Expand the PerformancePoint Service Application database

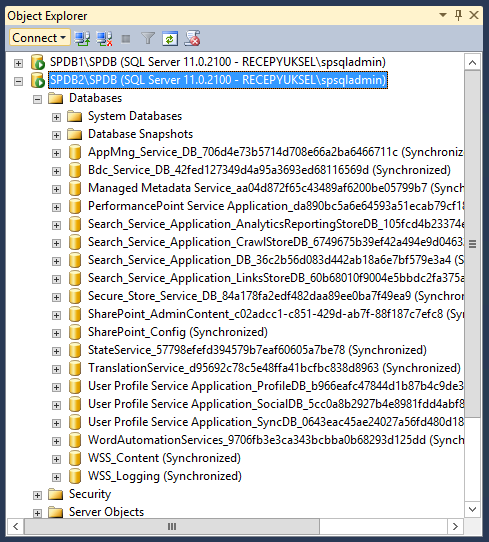tap(56, 207)
